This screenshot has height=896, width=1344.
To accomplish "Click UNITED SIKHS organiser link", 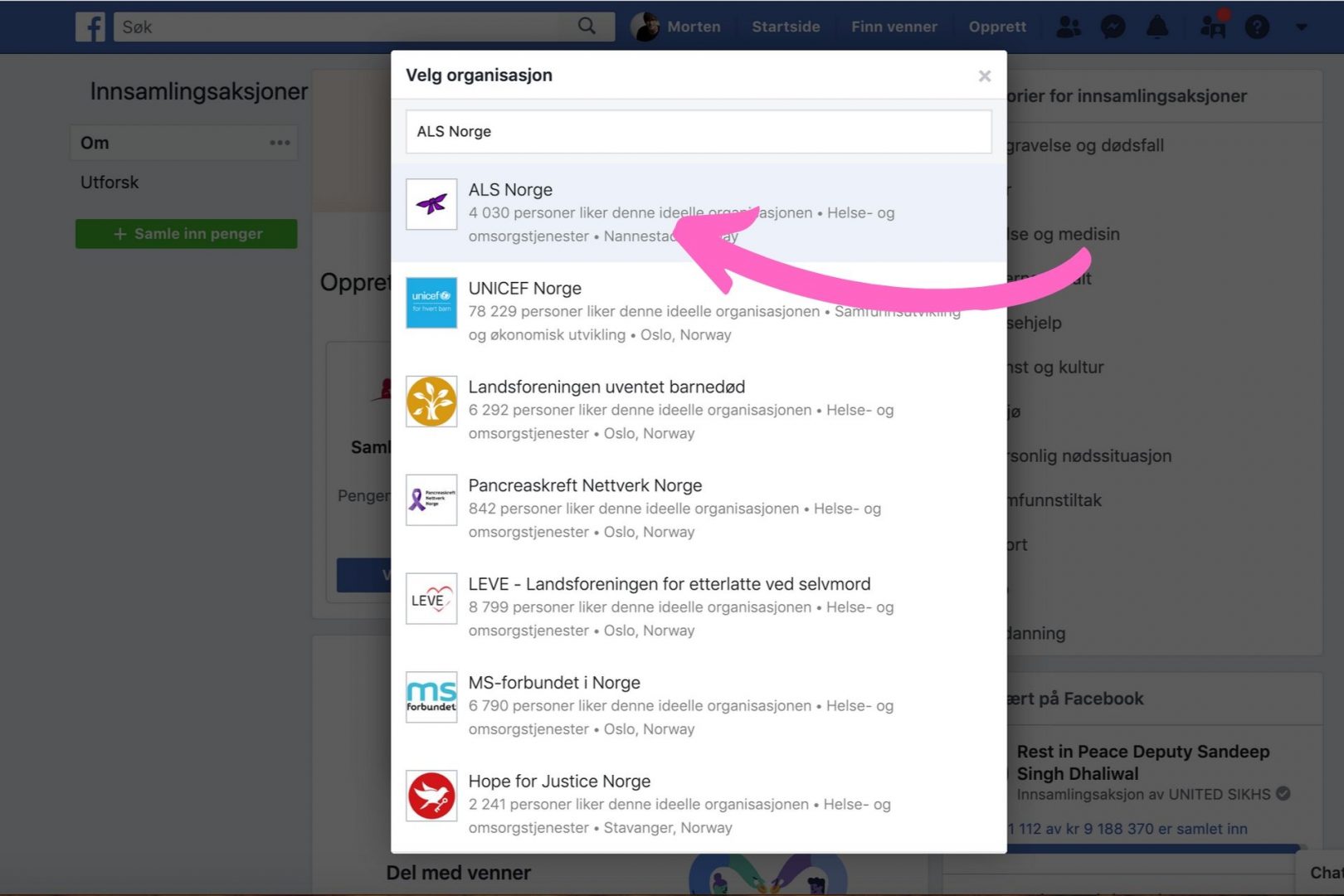I will [x=1219, y=795].
